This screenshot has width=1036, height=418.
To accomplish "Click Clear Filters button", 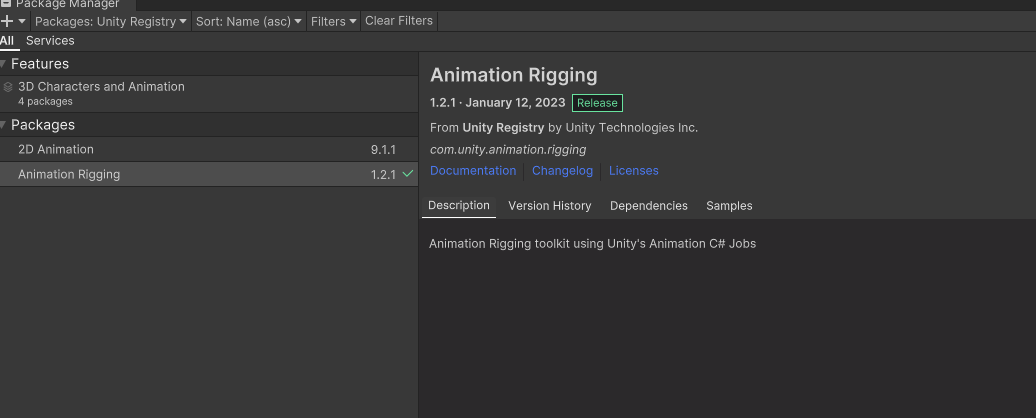I will [x=399, y=21].
